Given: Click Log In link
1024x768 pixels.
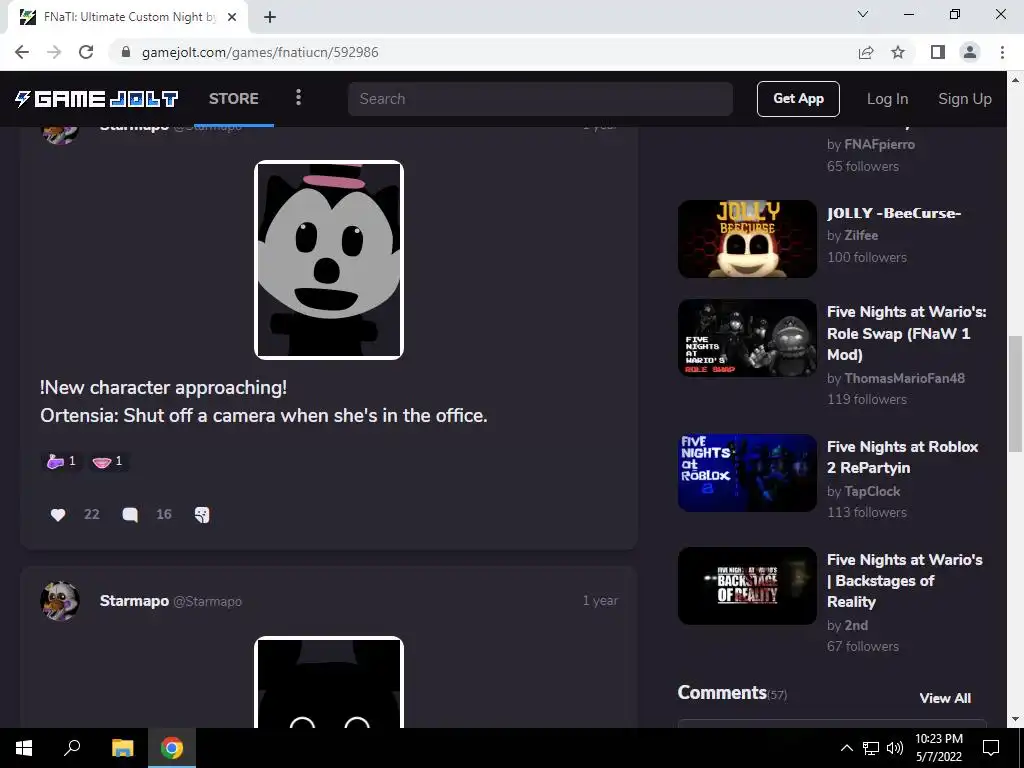Looking at the screenshot, I should [x=888, y=99].
